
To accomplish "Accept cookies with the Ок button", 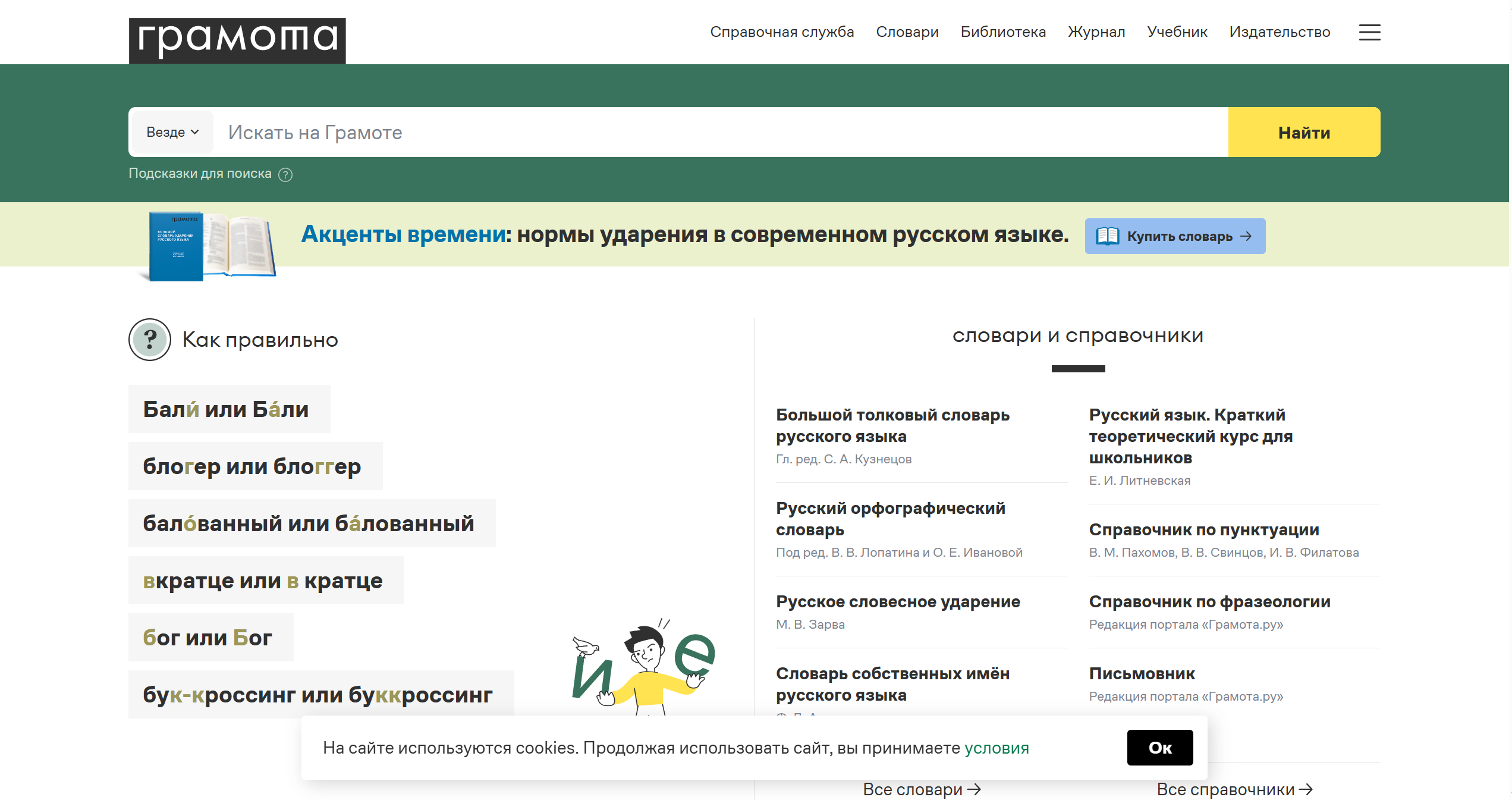I will point(1159,747).
